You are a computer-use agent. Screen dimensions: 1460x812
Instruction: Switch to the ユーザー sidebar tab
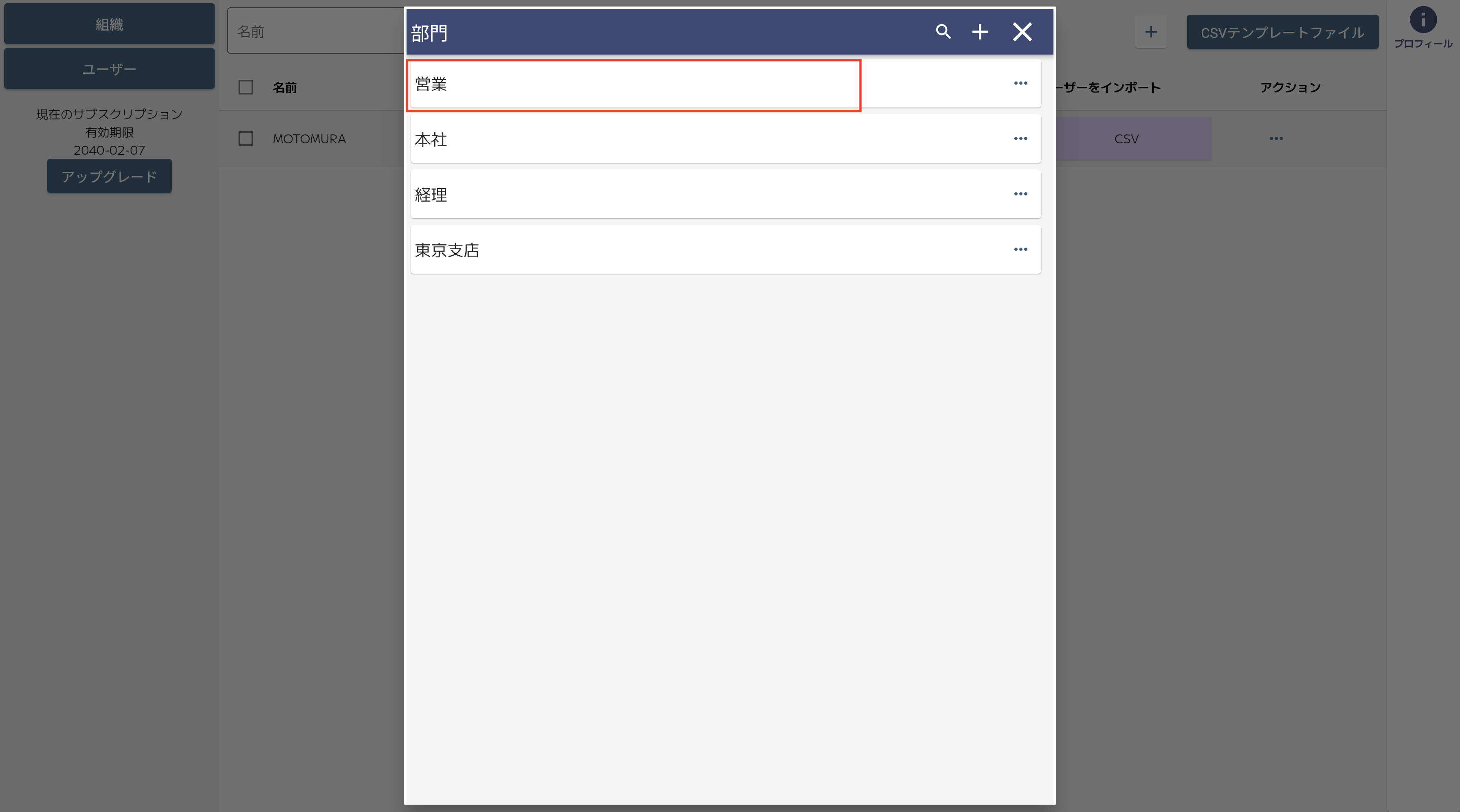coord(110,69)
